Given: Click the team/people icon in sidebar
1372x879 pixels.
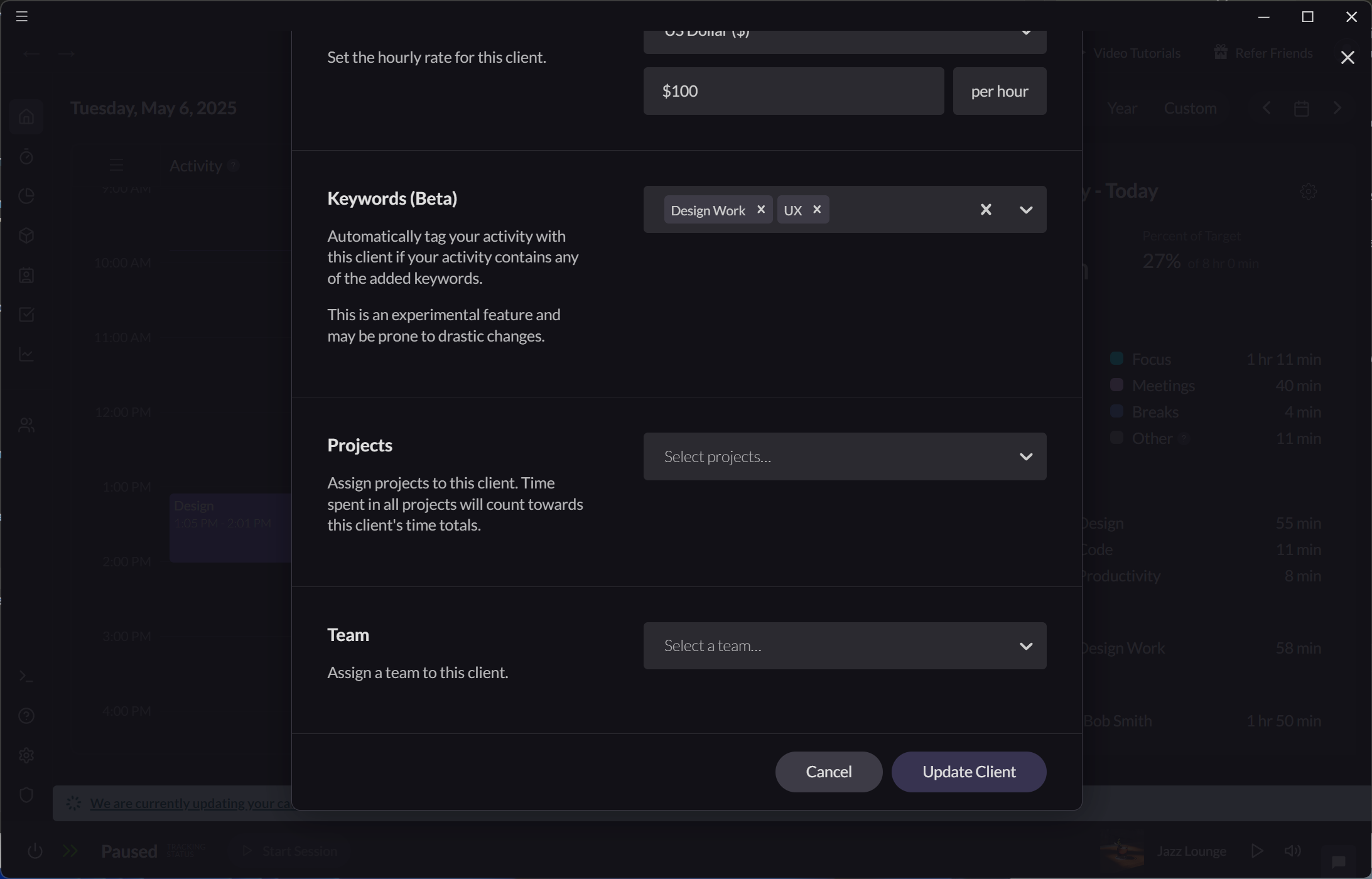Looking at the screenshot, I should [26, 424].
